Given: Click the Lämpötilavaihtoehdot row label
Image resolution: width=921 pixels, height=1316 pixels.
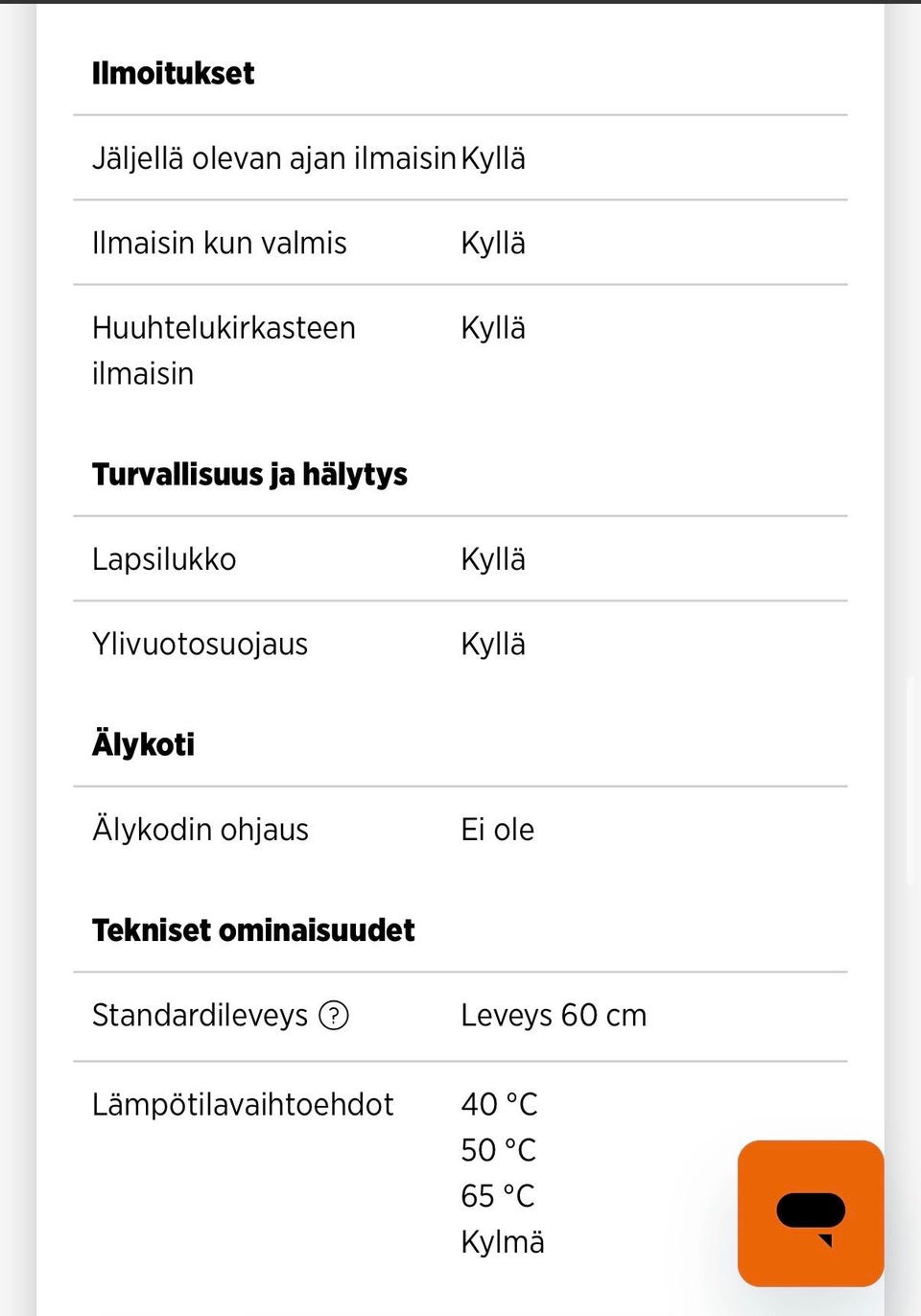Looking at the screenshot, I should [x=242, y=1104].
